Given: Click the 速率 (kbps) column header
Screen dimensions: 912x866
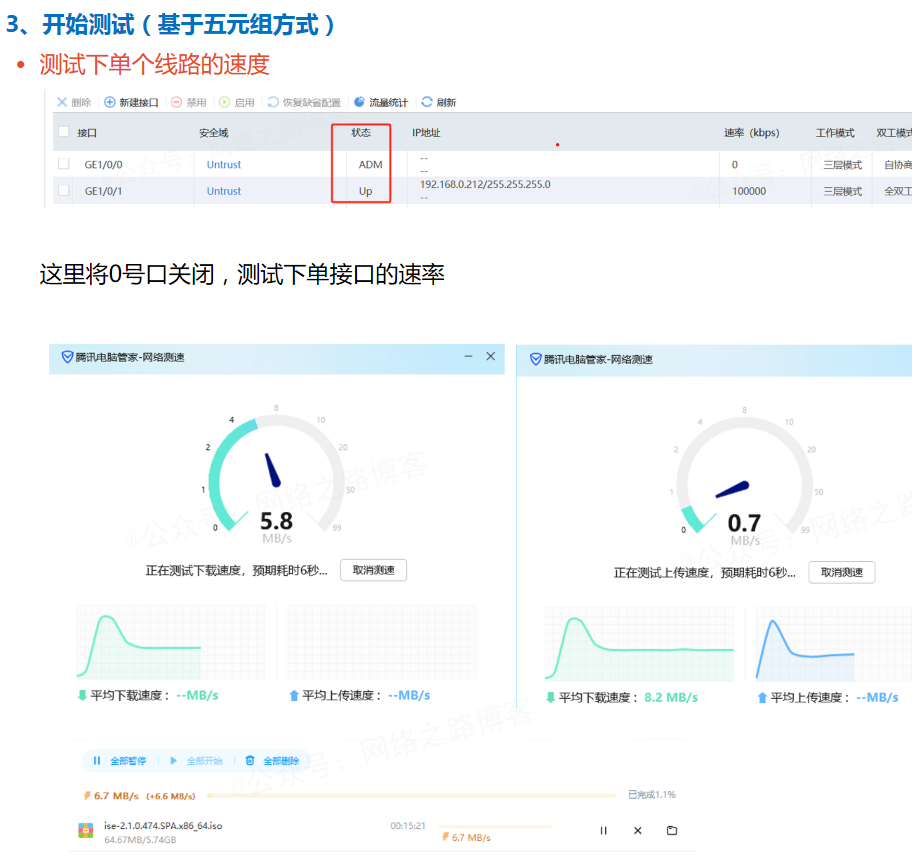Looking at the screenshot, I should coord(751,132).
